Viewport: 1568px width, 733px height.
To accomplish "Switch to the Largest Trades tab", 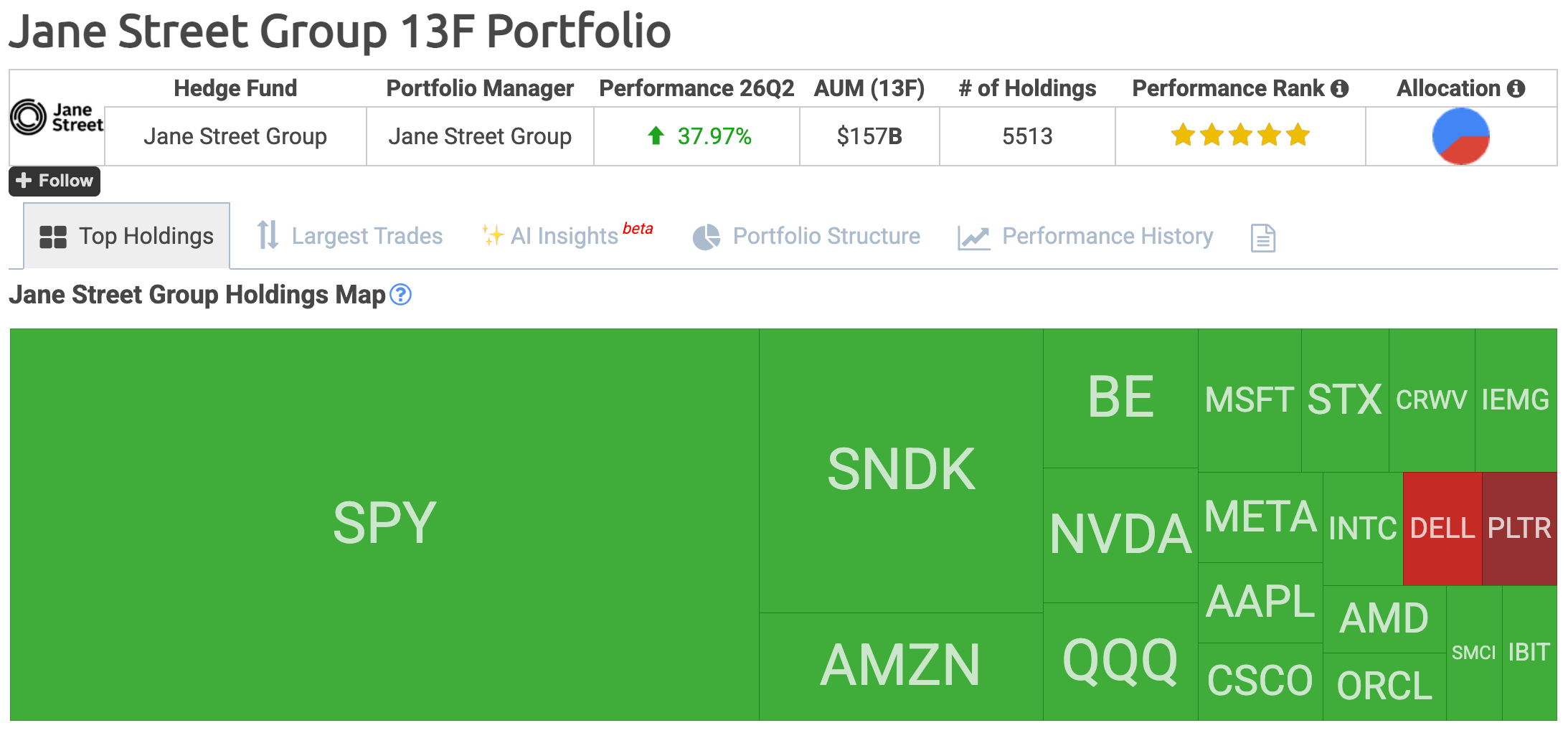I will point(350,236).
